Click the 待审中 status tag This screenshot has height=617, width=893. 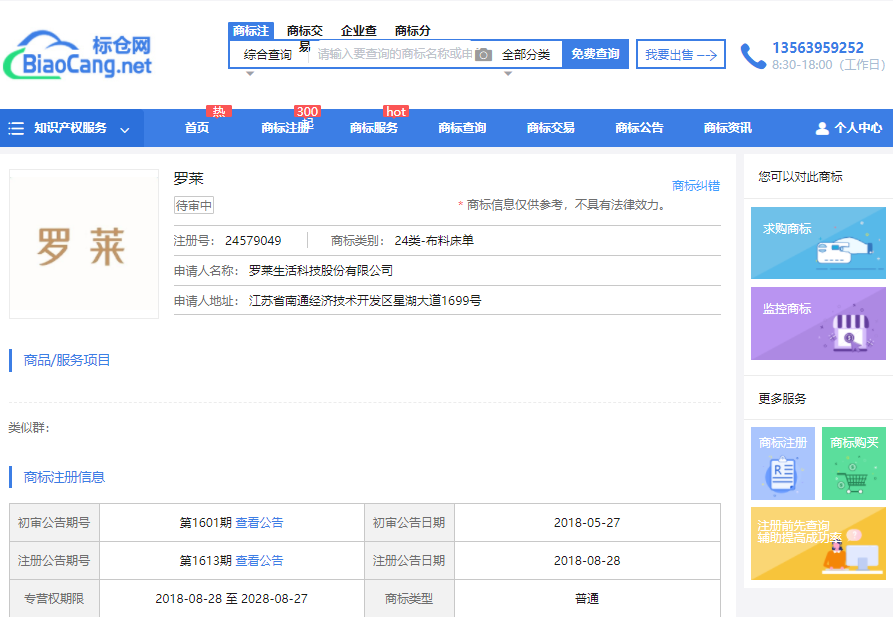coord(194,205)
